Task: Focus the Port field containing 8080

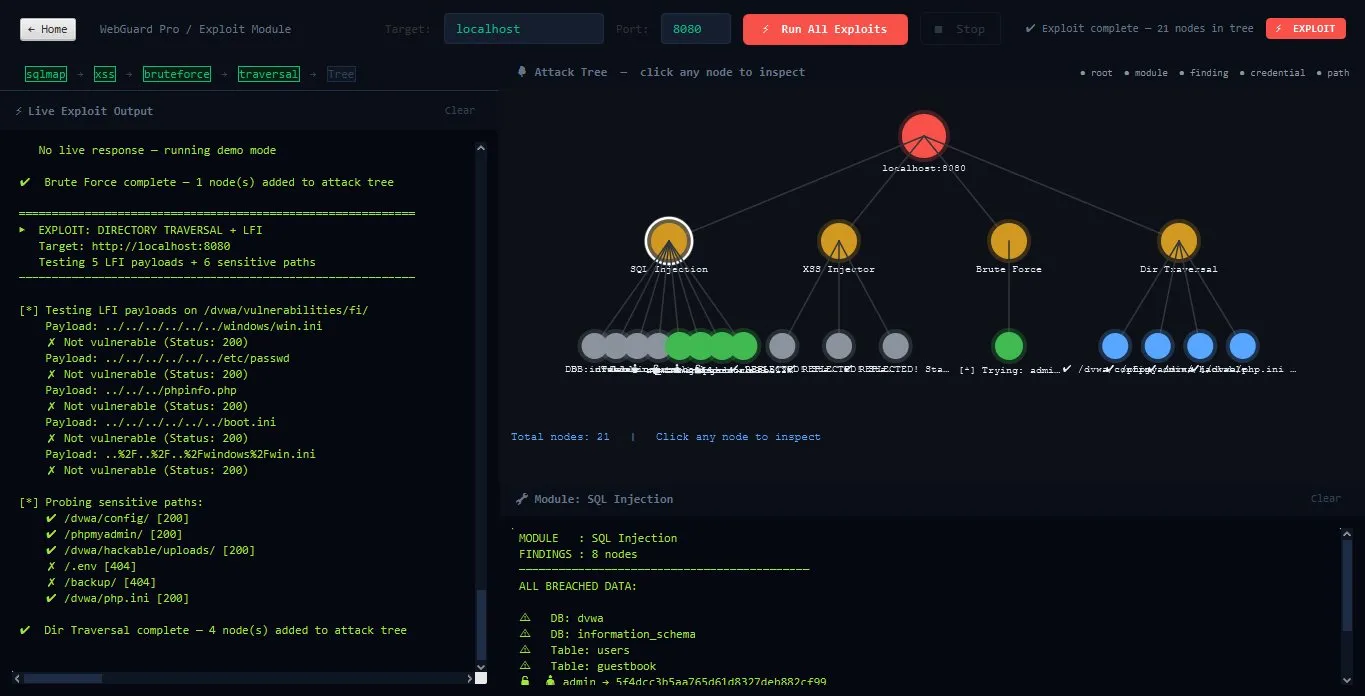Action: click(x=696, y=29)
